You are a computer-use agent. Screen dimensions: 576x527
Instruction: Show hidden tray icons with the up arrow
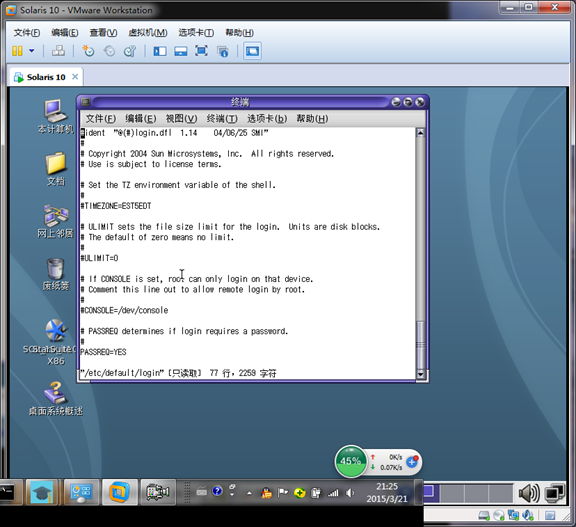[249, 493]
